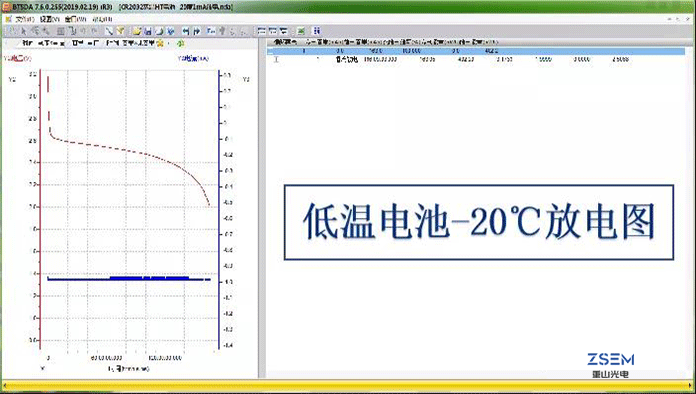The image size is (696, 394).
Task: Open the 文件(F) menu
Action: (x=24, y=19)
